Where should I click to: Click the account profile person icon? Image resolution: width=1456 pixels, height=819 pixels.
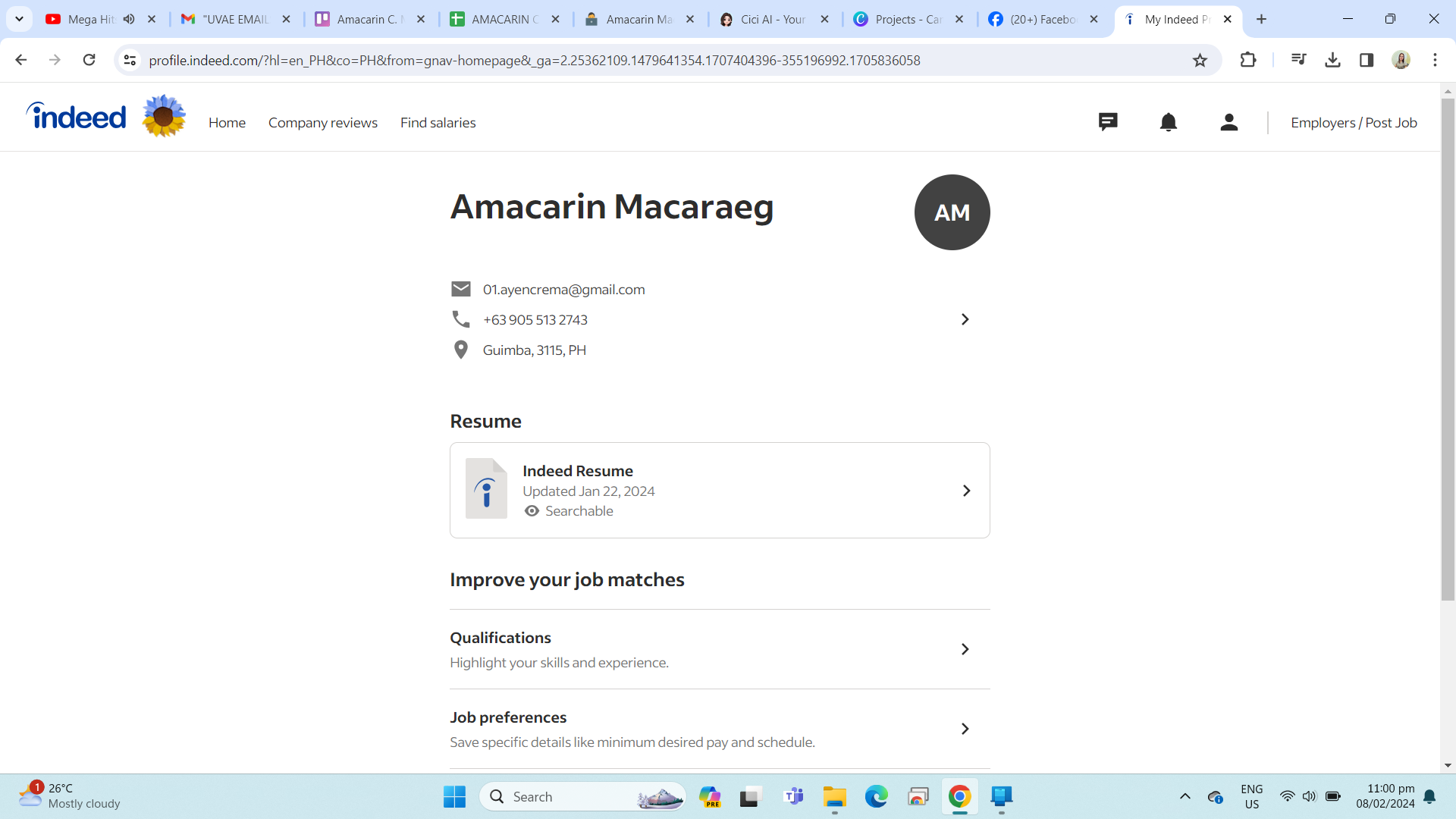[x=1229, y=122]
